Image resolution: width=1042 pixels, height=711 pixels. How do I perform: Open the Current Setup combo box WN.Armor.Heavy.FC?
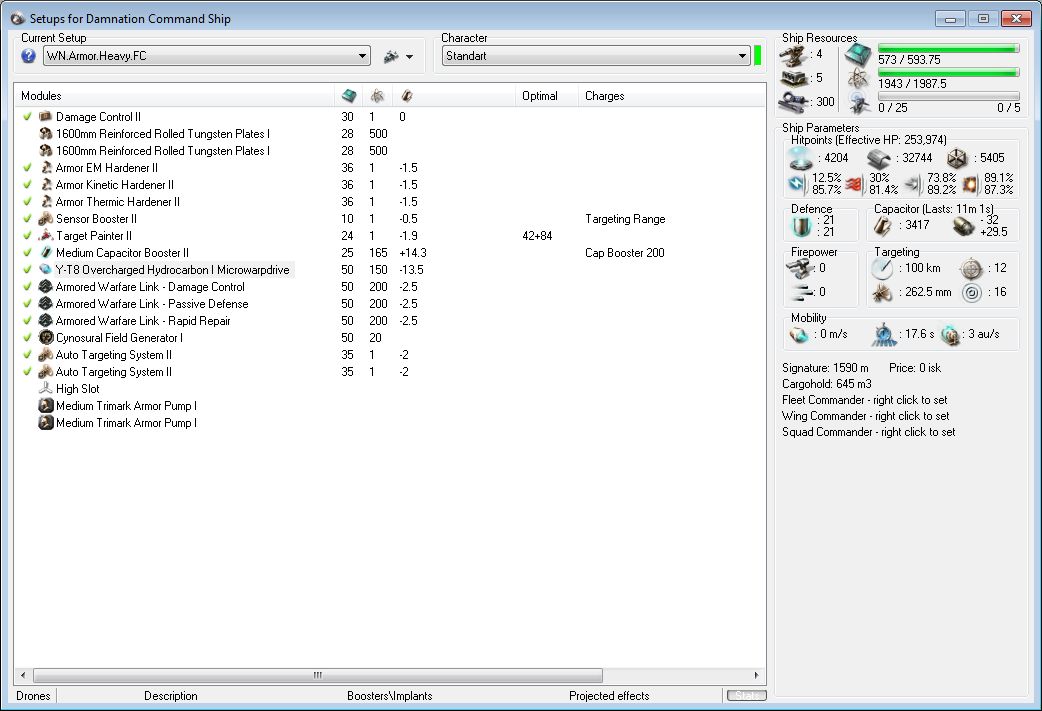click(207, 56)
